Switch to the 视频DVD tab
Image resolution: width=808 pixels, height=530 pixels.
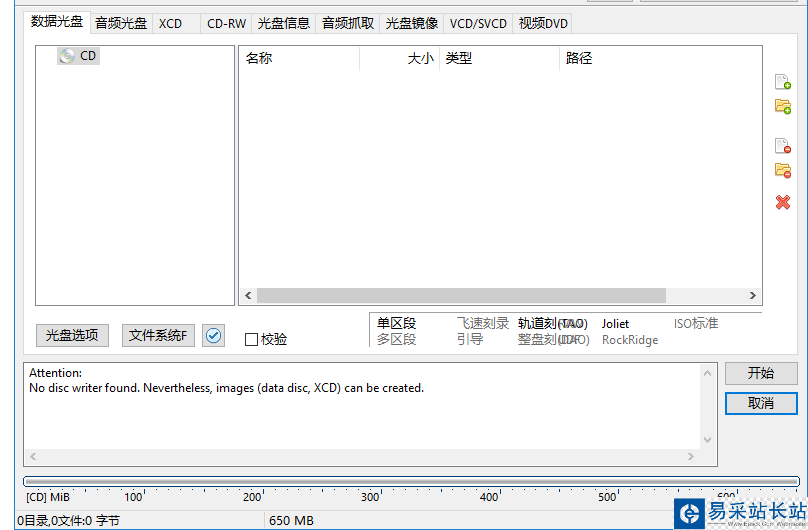point(543,24)
